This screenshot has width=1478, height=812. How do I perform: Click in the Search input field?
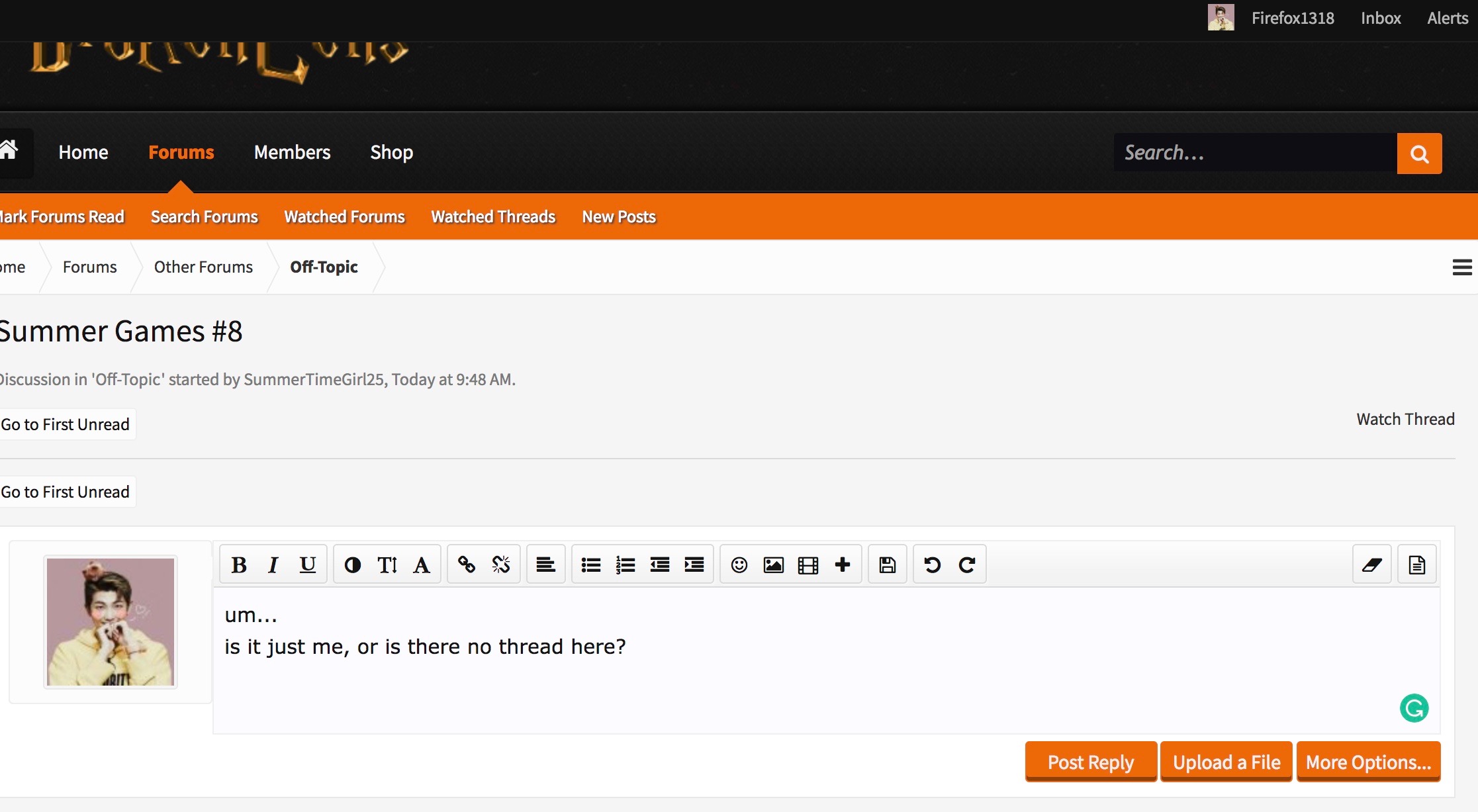1255,153
